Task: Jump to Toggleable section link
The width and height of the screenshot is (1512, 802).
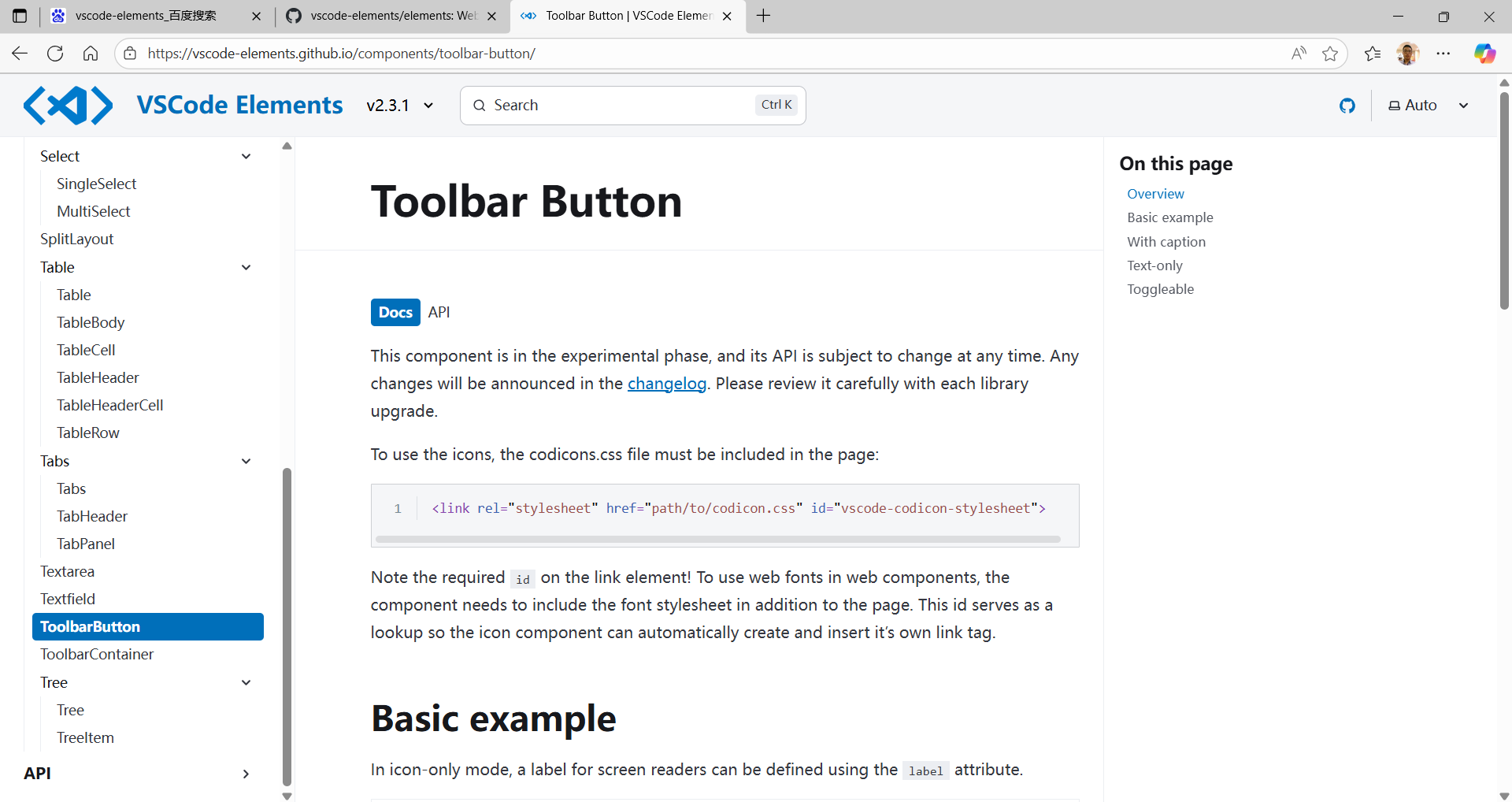Action: tap(1160, 289)
